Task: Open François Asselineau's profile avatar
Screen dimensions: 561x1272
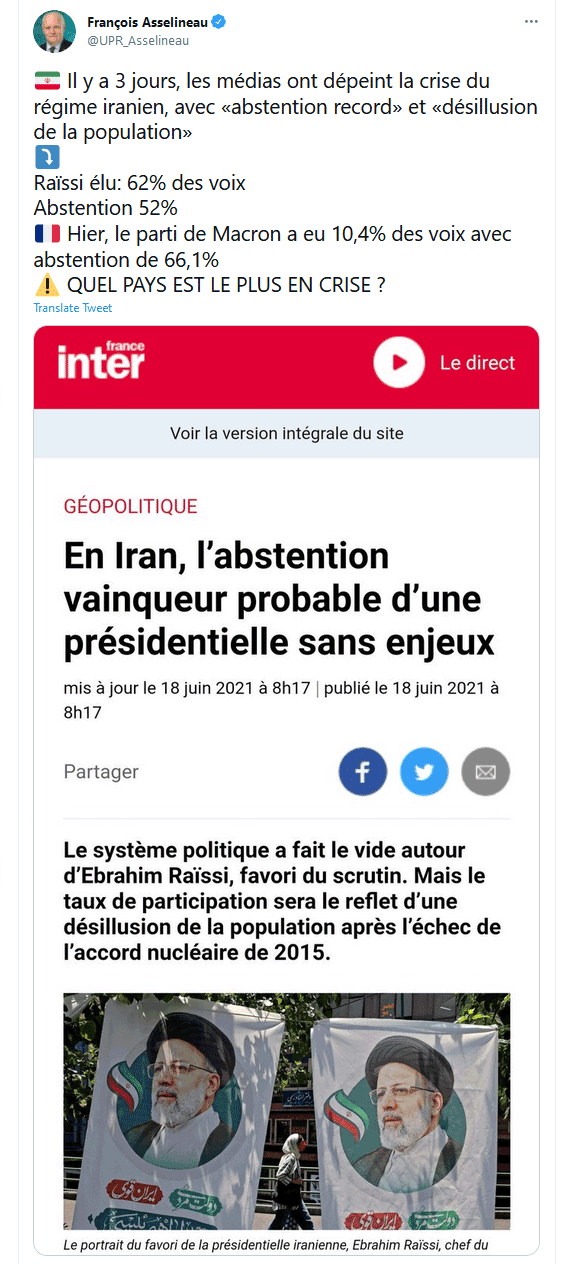Action: (x=54, y=32)
